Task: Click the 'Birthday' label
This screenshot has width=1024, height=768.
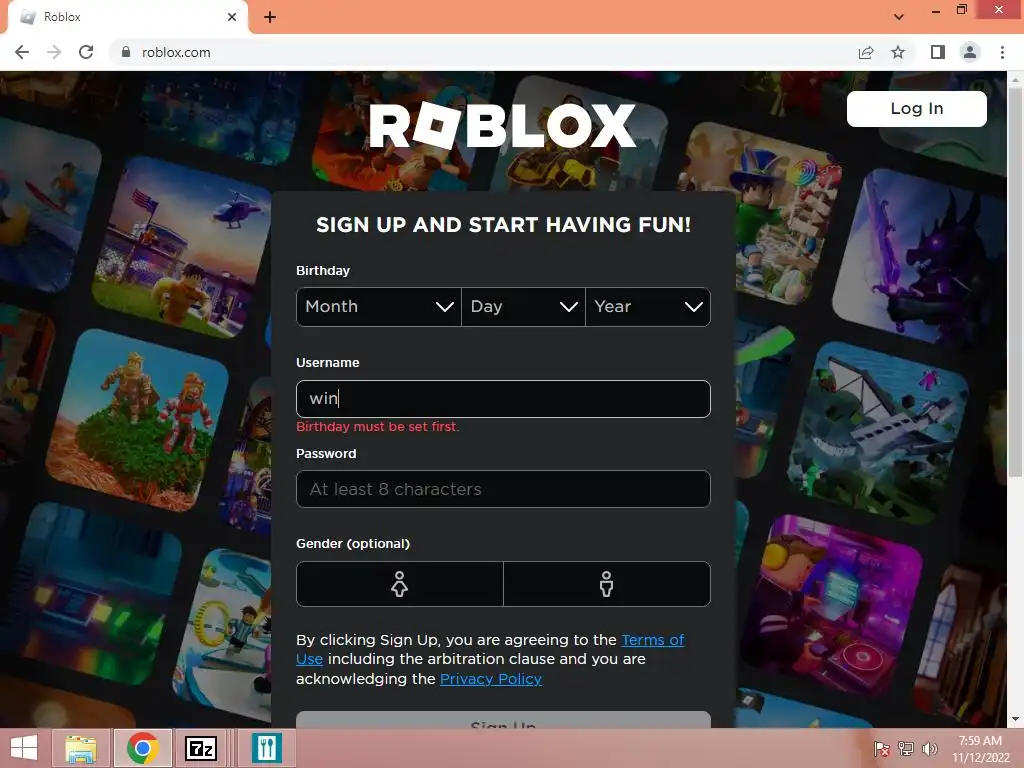Action: pyautogui.click(x=323, y=270)
